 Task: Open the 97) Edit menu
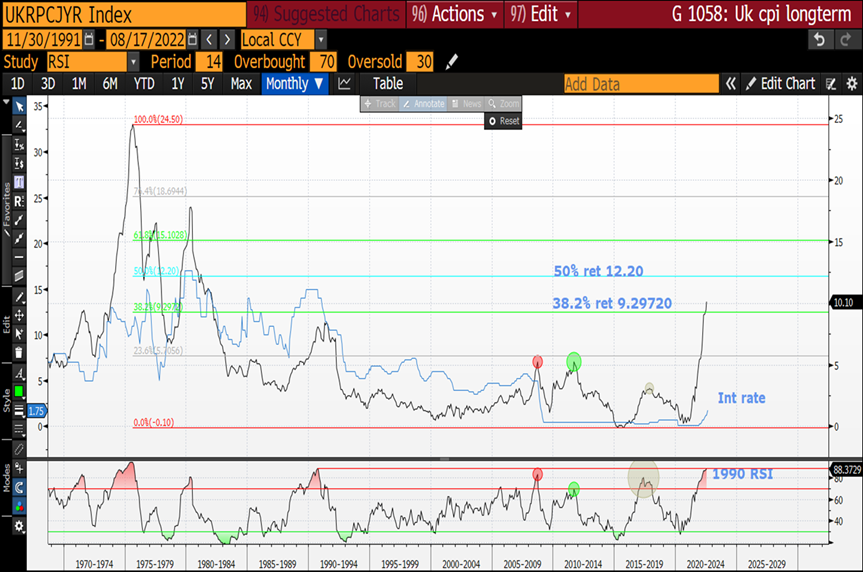click(x=540, y=14)
